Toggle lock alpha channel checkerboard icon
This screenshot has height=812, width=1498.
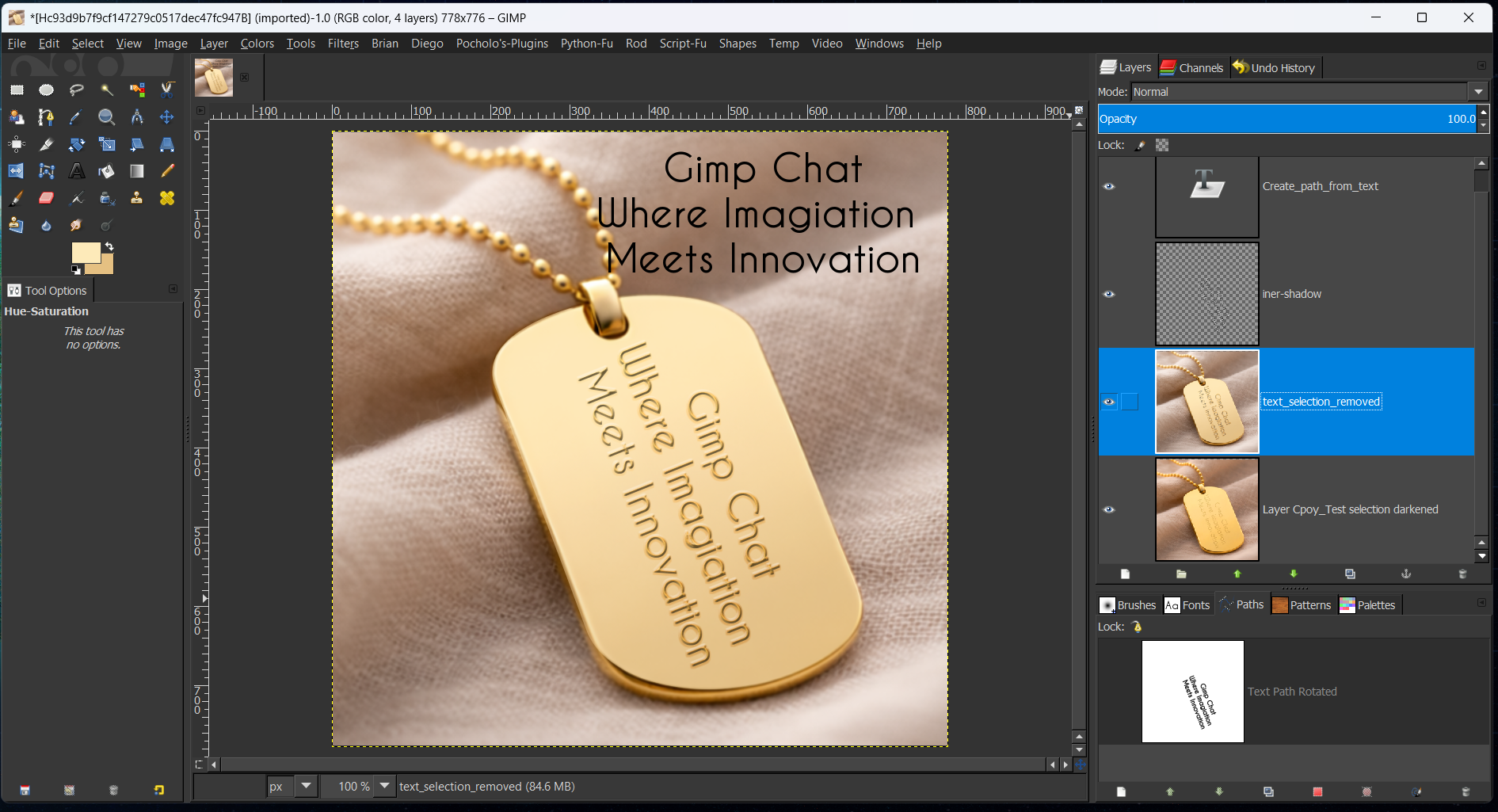pyautogui.click(x=1162, y=145)
